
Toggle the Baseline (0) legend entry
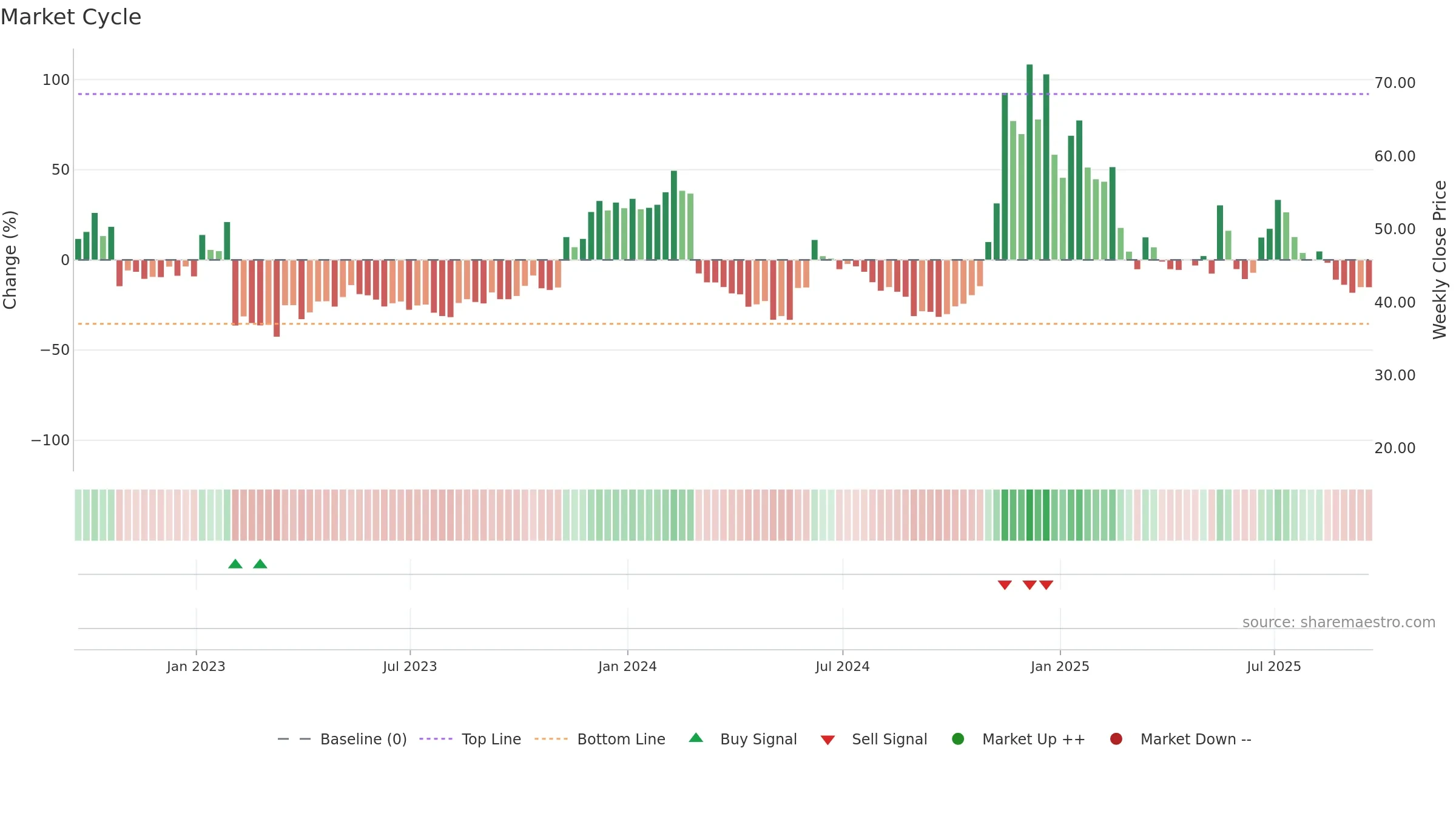[x=342, y=739]
